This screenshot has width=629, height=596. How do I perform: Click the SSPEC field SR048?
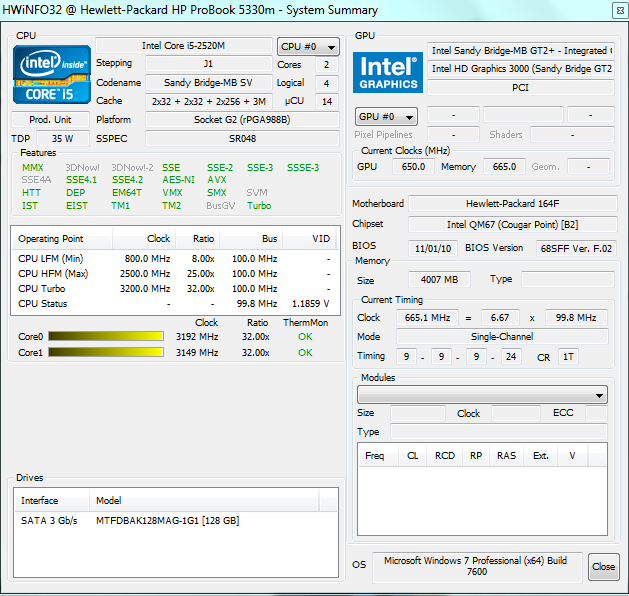tap(242, 138)
